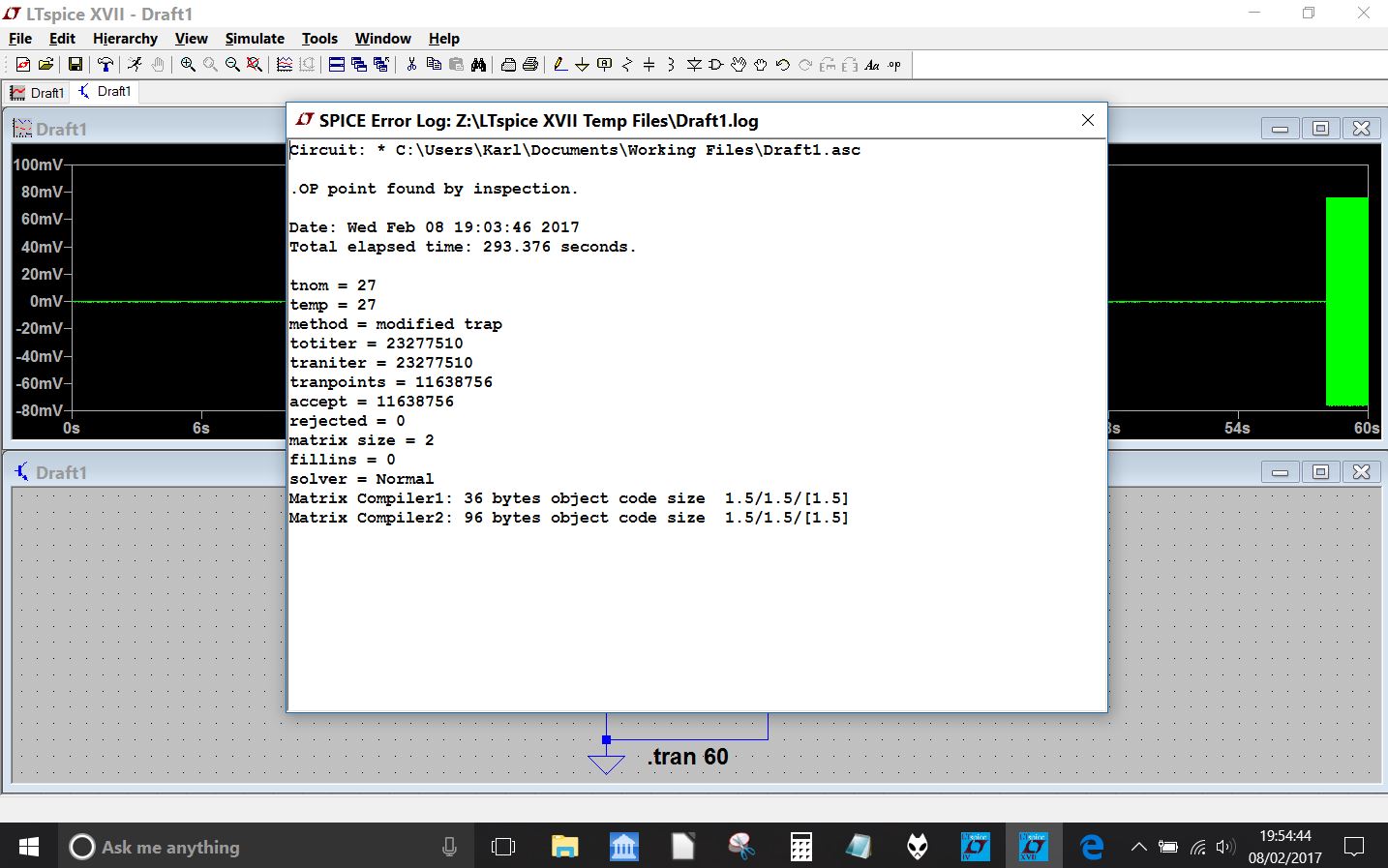Click the 'method = modified trap' log line
This screenshot has height=868, width=1388.
(x=396, y=324)
